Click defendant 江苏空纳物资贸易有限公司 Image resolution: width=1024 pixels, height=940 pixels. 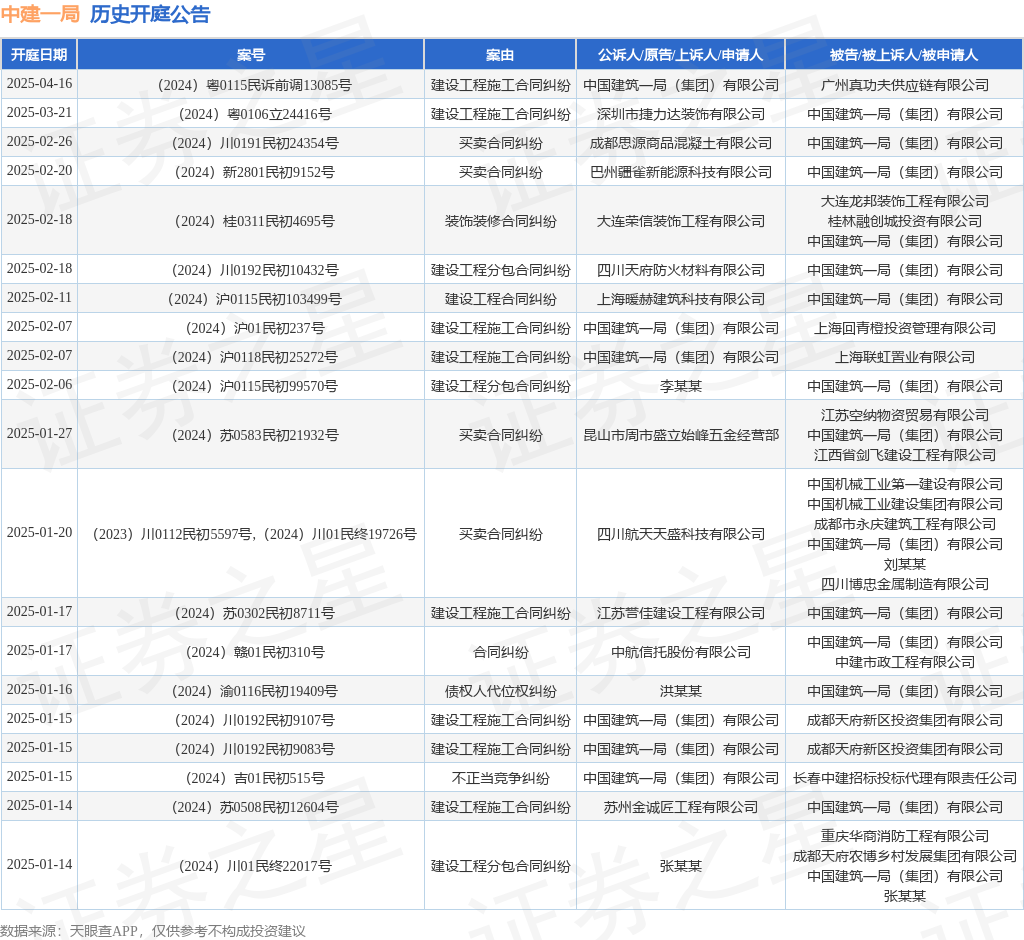pyautogui.click(x=904, y=415)
